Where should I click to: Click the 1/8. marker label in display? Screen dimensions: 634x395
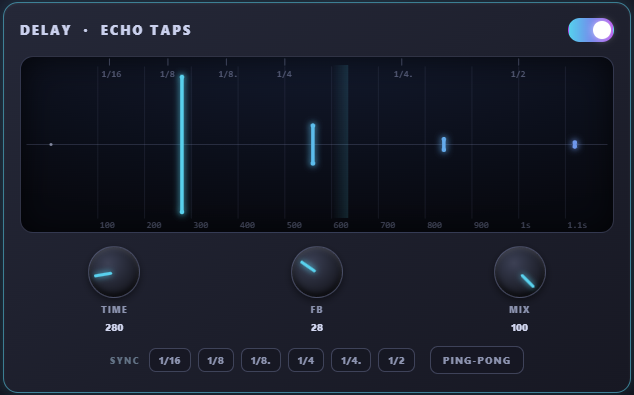click(x=228, y=74)
